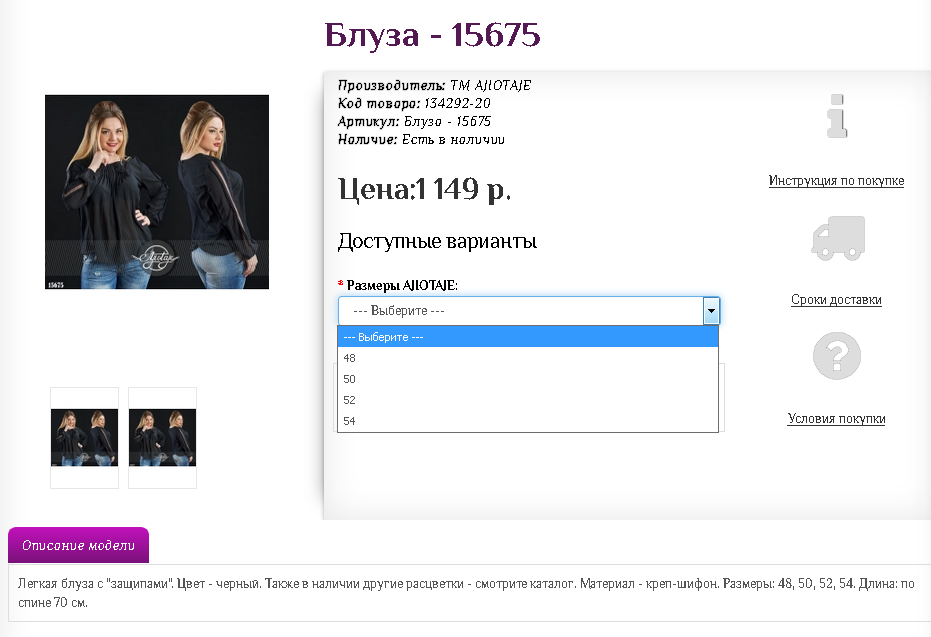
Task: Click the delivery truck icon
Action: coord(836,239)
